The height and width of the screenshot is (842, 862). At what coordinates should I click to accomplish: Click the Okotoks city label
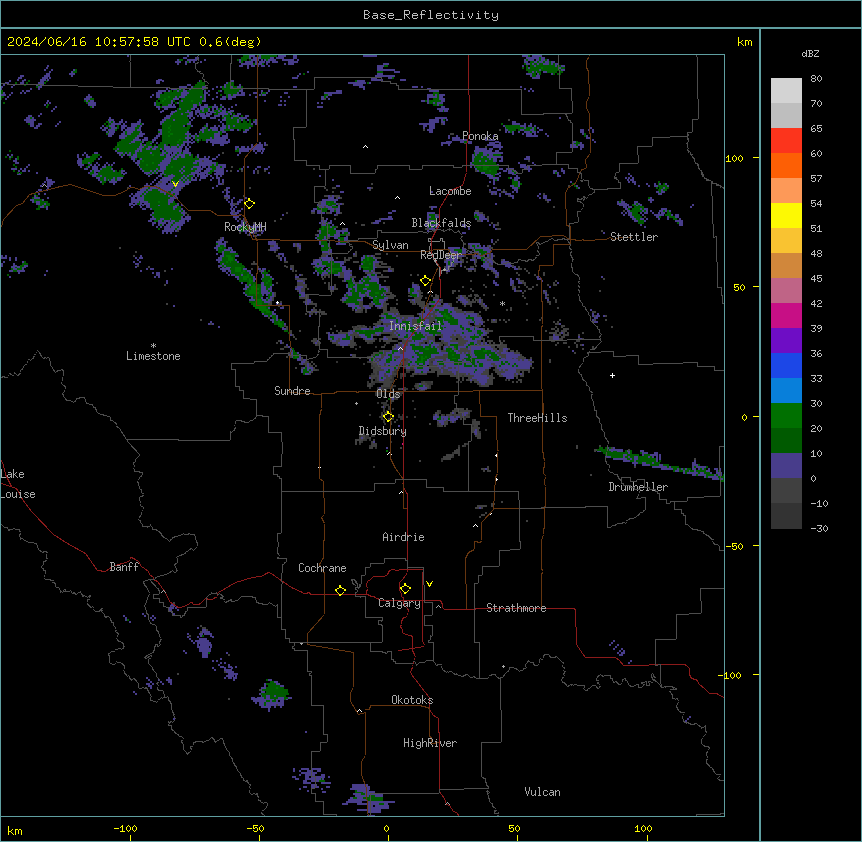coord(412,700)
